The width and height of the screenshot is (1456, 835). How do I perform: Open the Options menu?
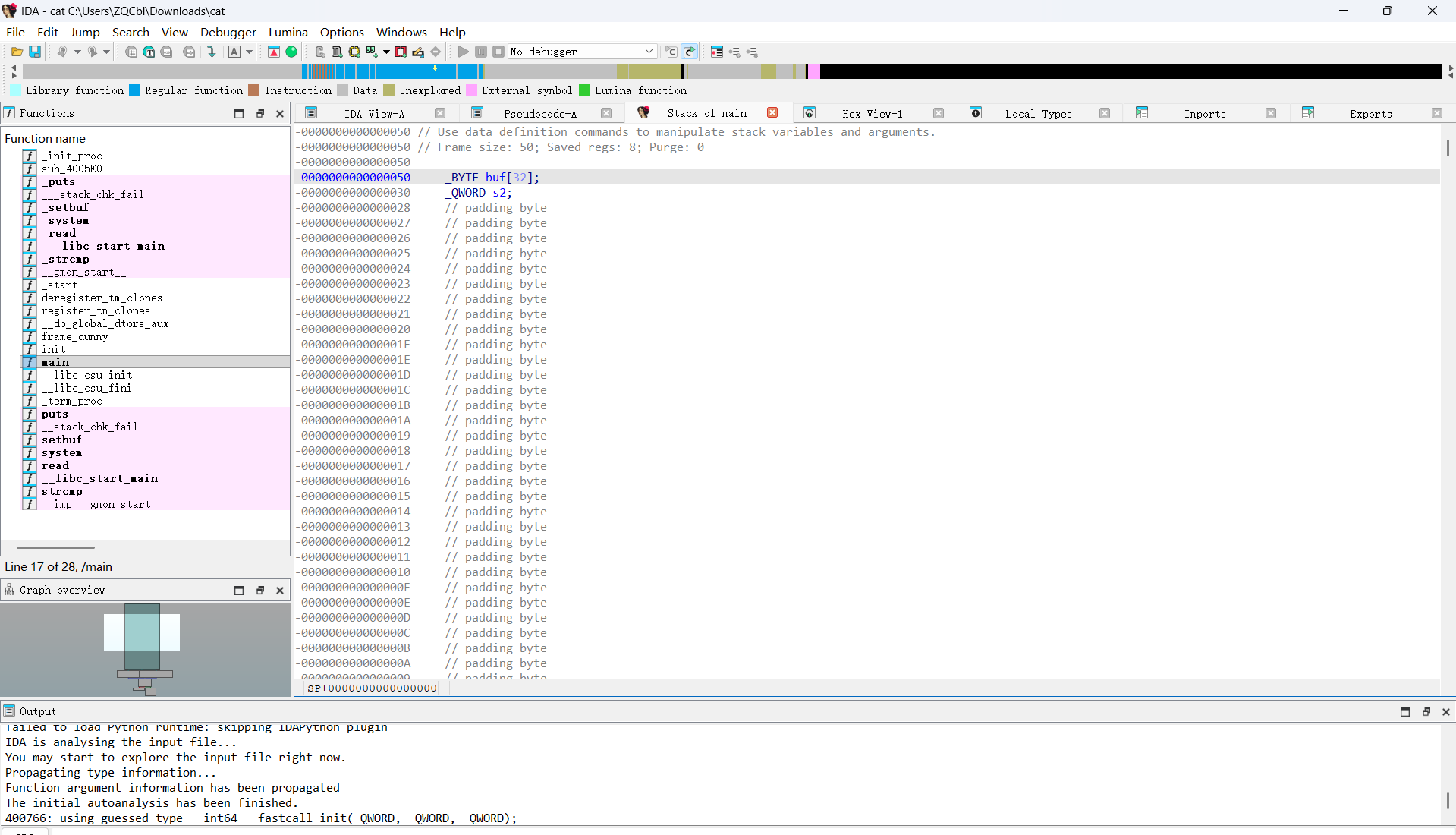pos(342,32)
